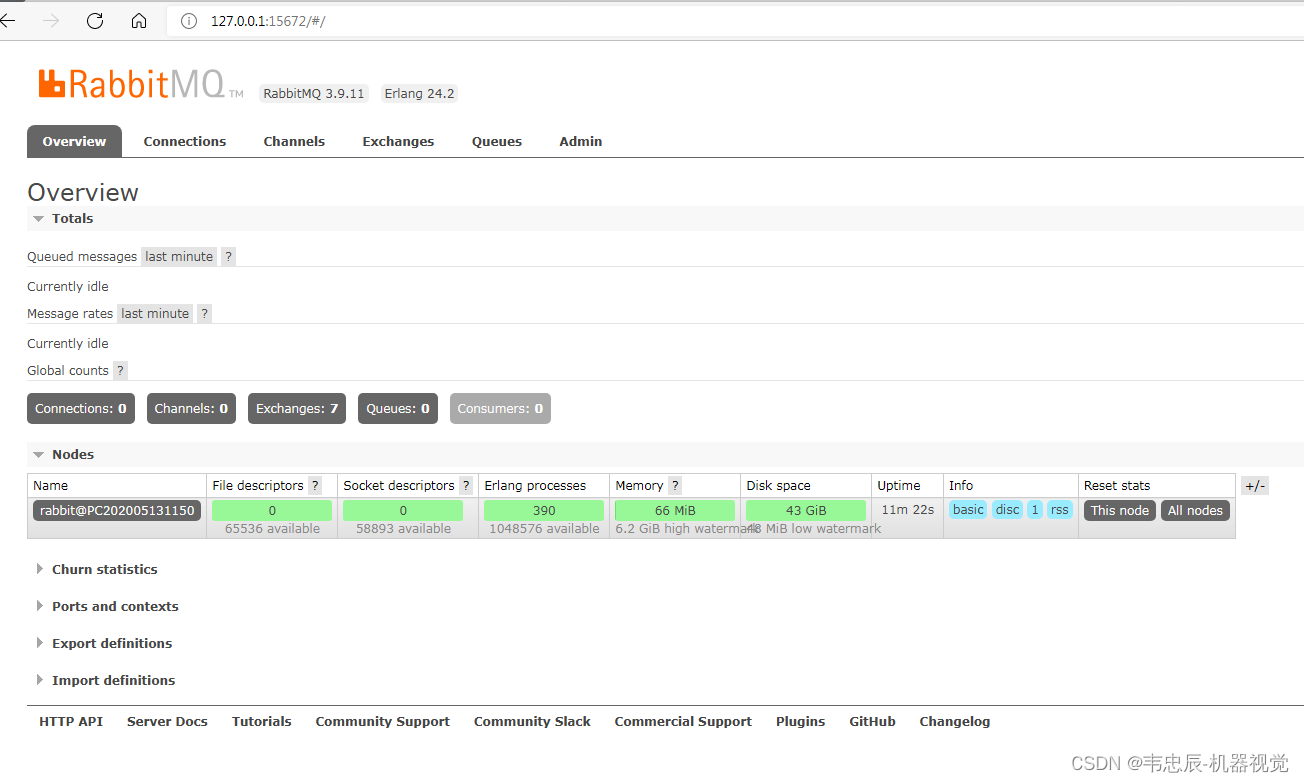Open the Plugins footer link
The width and height of the screenshot is (1304, 782).
(x=801, y=721)
